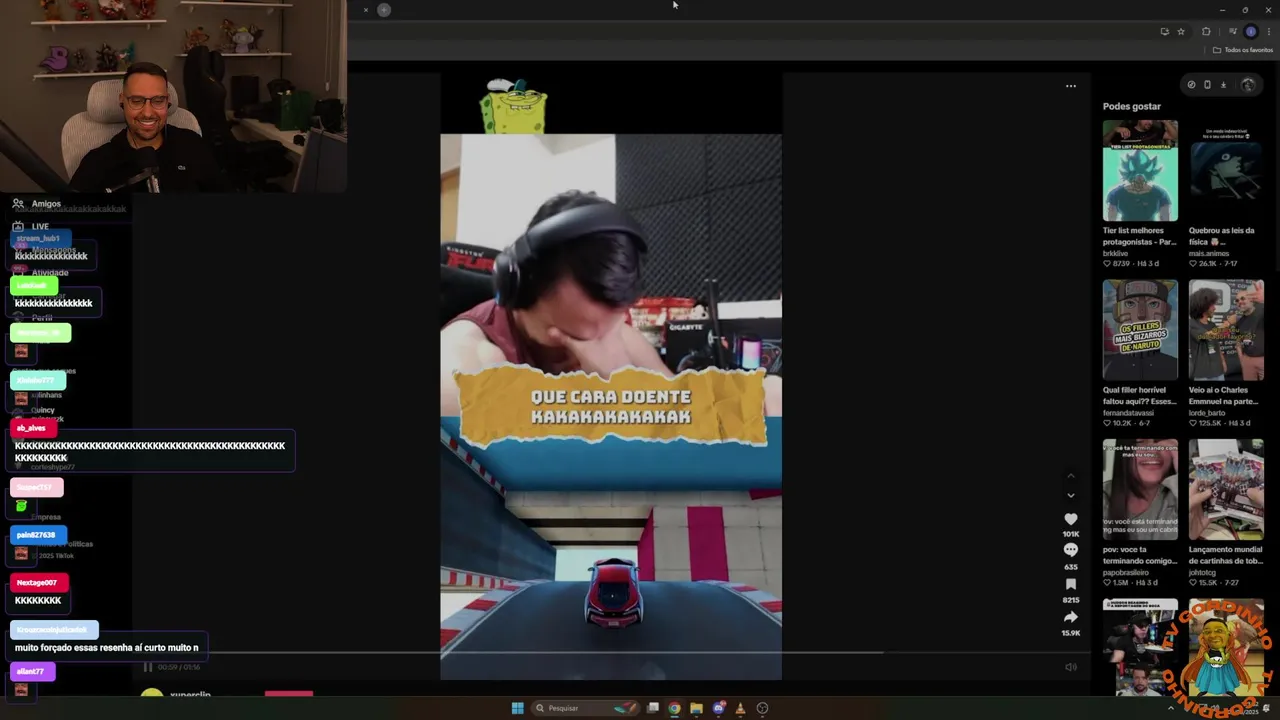Open the 'Lançamento mundial de cartinhas' thumbnail
Screen dimensions: 1280x720
click(1226, 489)
